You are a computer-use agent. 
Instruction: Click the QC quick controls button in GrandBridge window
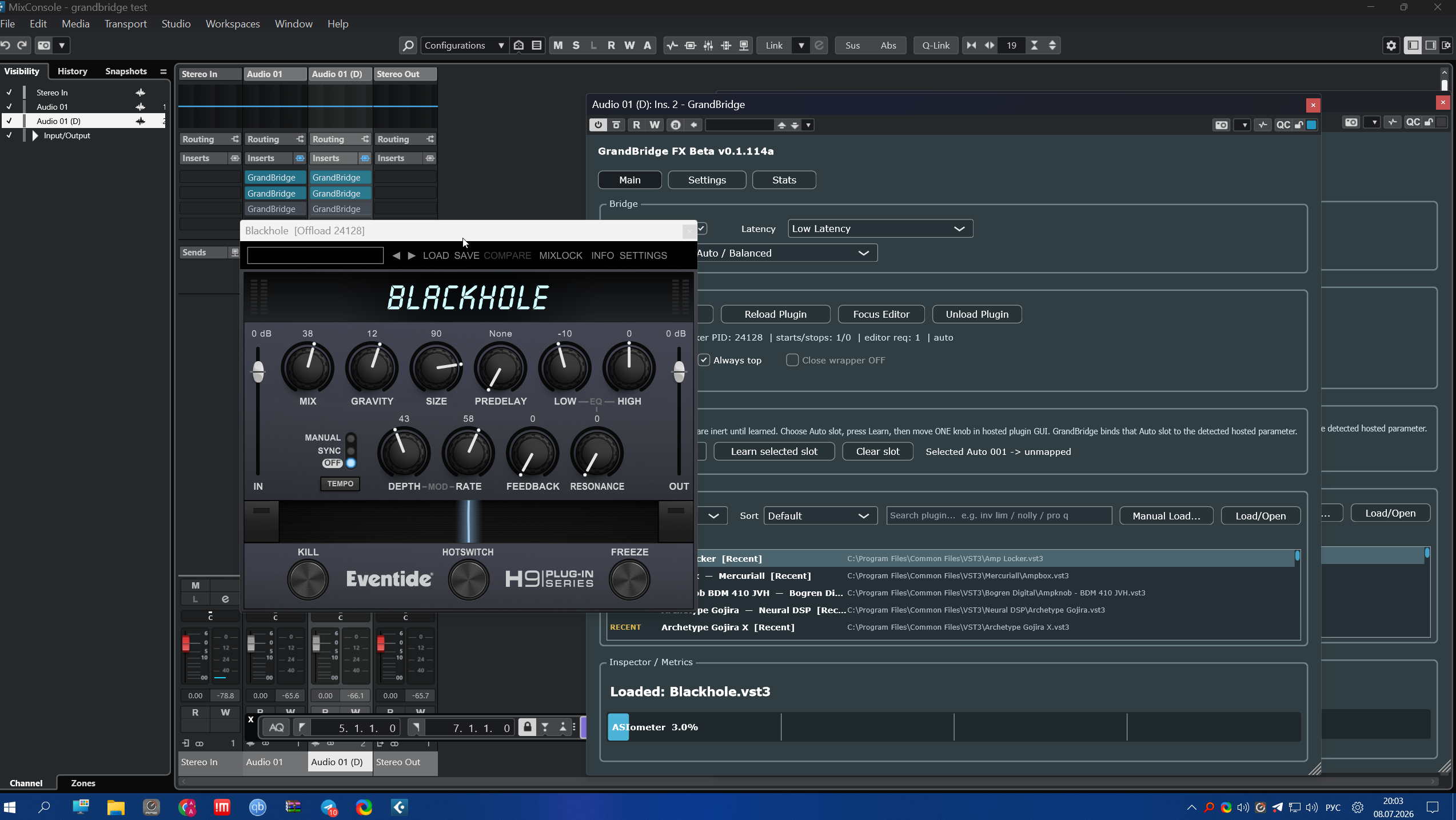click(1283, 125)
